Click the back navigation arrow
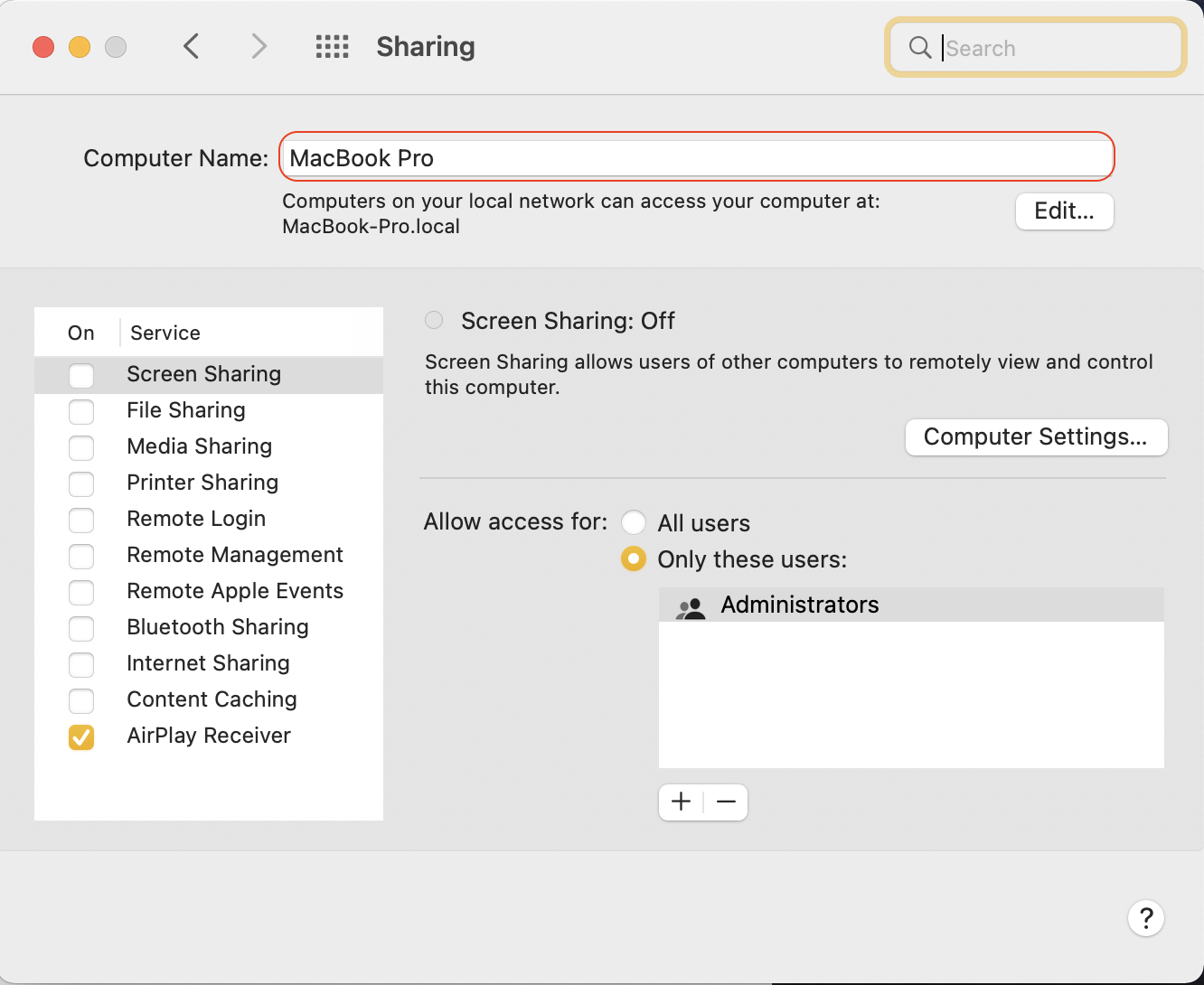The image size is (1204, 985). click(191, 46)
